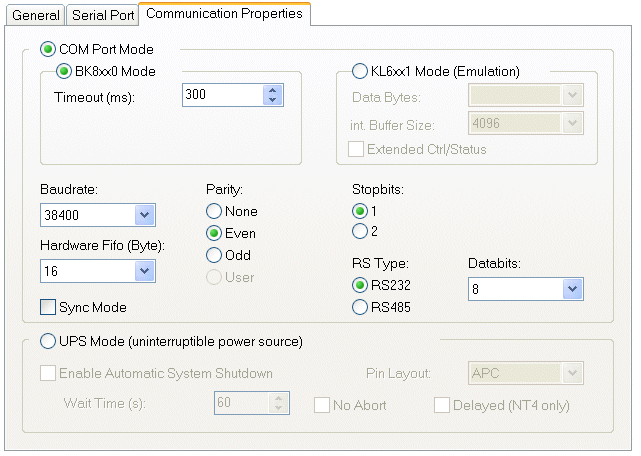Switch to the General tab

click(x=36, y=15)
